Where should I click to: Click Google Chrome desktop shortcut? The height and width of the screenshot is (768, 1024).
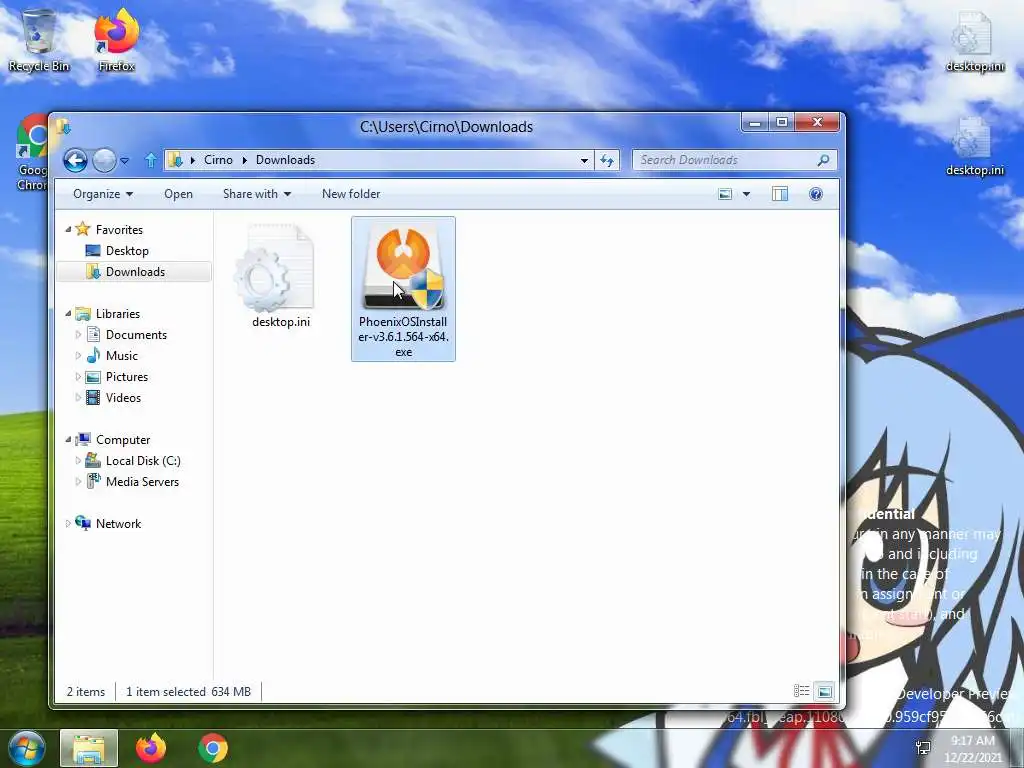click(33, 152)
